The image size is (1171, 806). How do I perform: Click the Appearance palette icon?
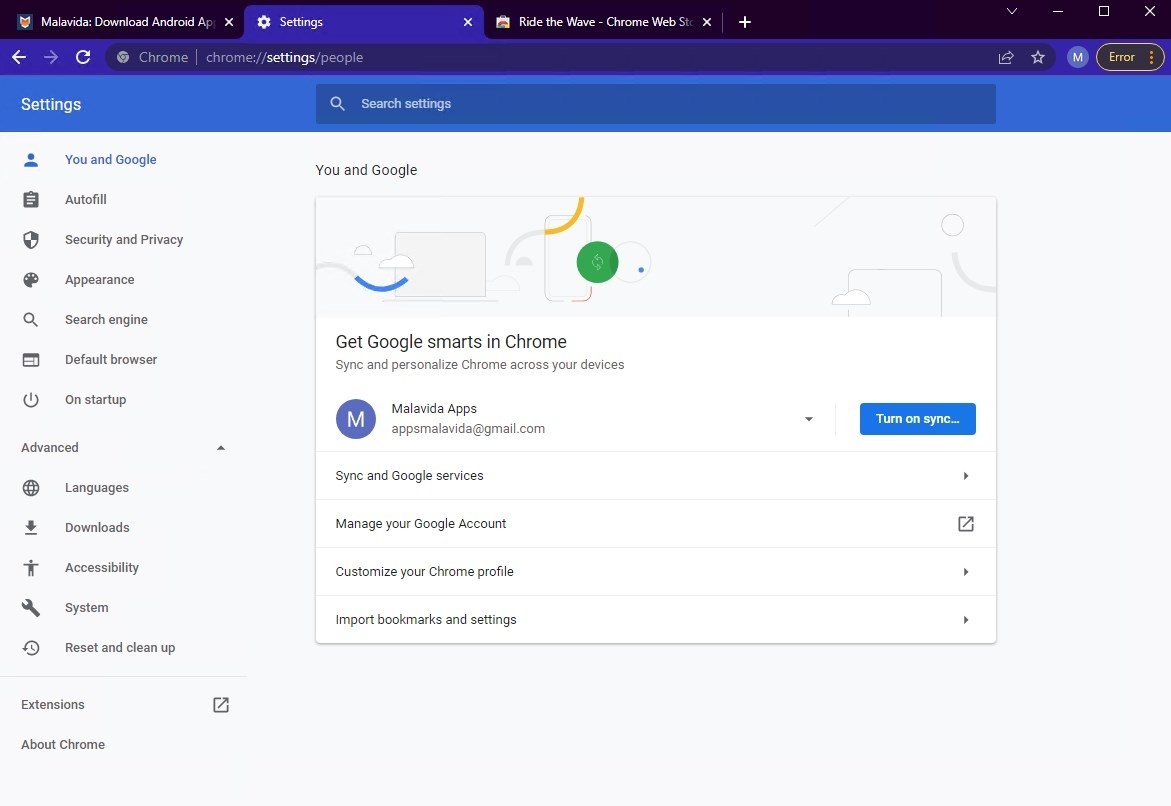31,279
